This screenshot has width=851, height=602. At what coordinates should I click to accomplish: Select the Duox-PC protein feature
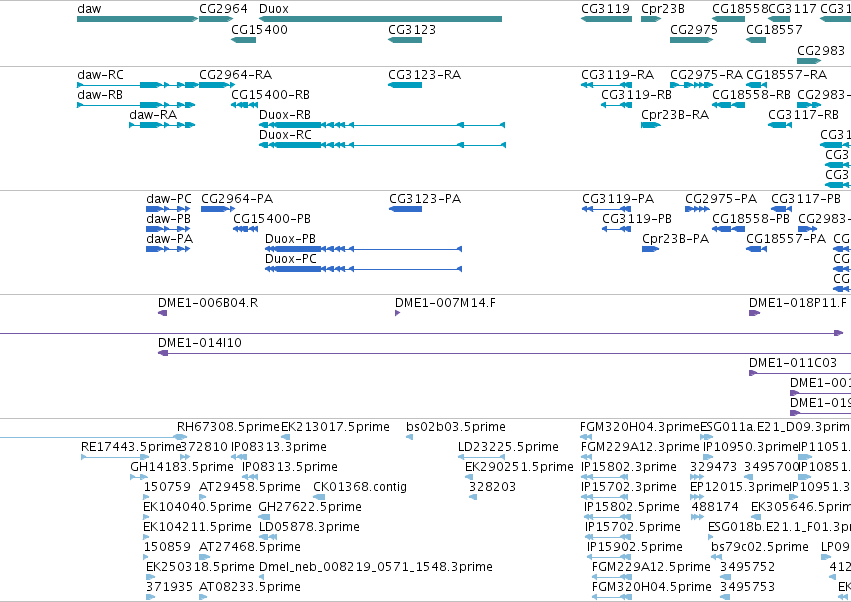pos(364,269)
